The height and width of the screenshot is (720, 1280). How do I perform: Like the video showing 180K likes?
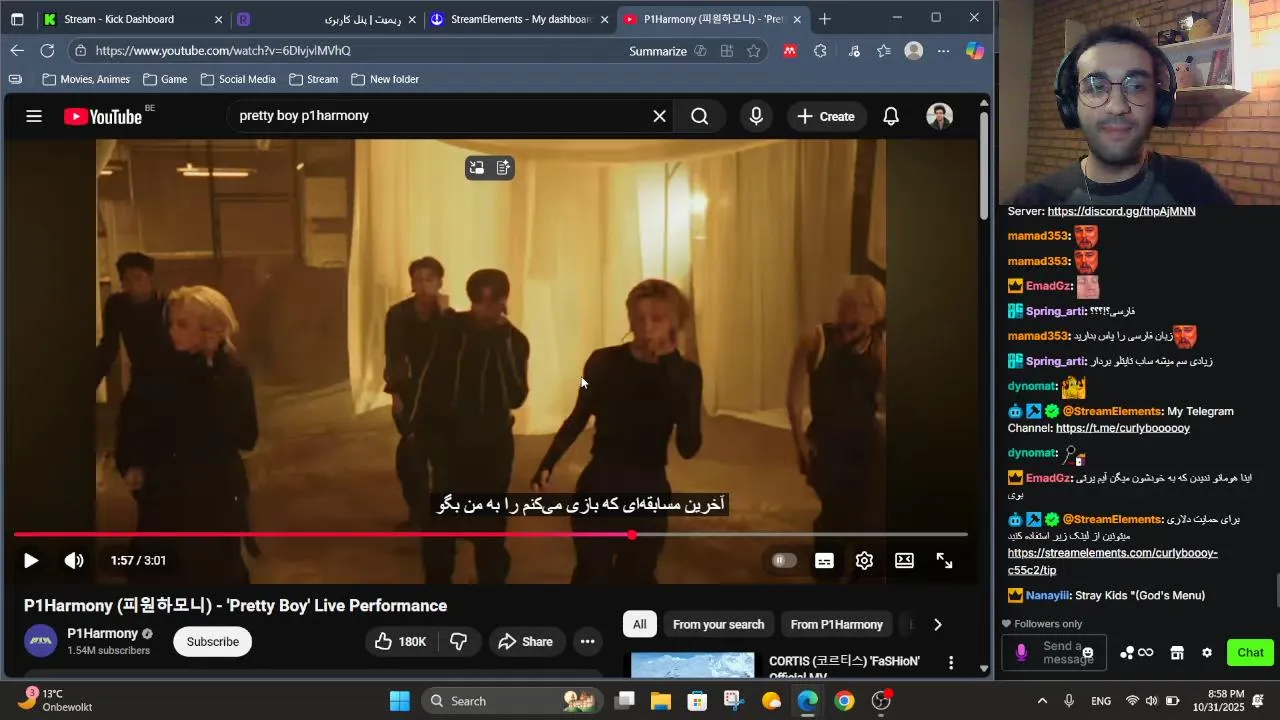[x=400, y=642]
